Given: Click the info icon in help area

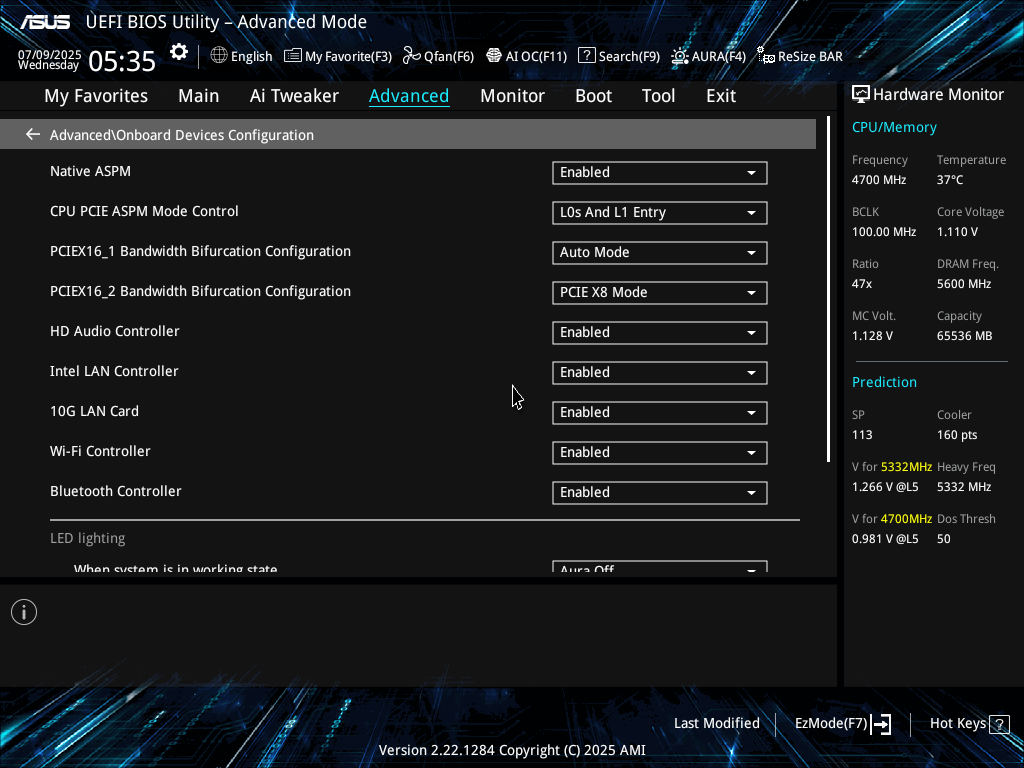Looking at the screenshot, I should [x=24, y=612].
